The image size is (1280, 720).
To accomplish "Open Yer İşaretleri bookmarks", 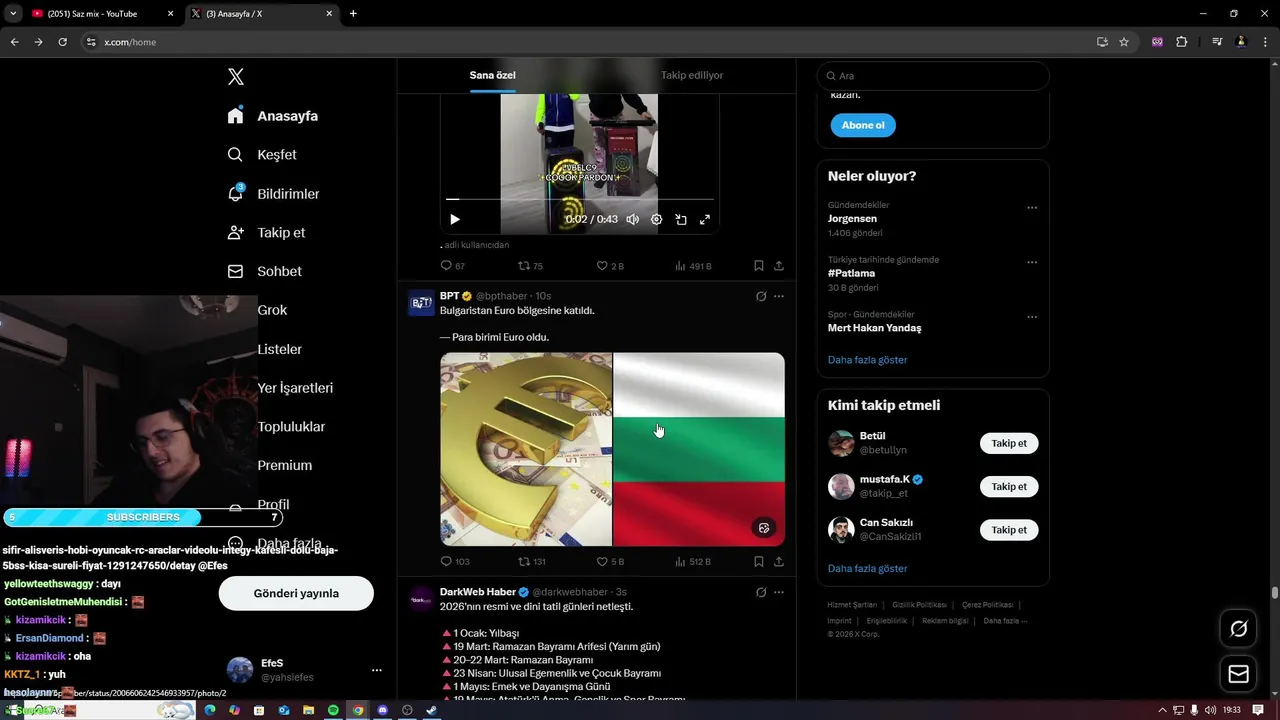I will [x=295, y=388].
